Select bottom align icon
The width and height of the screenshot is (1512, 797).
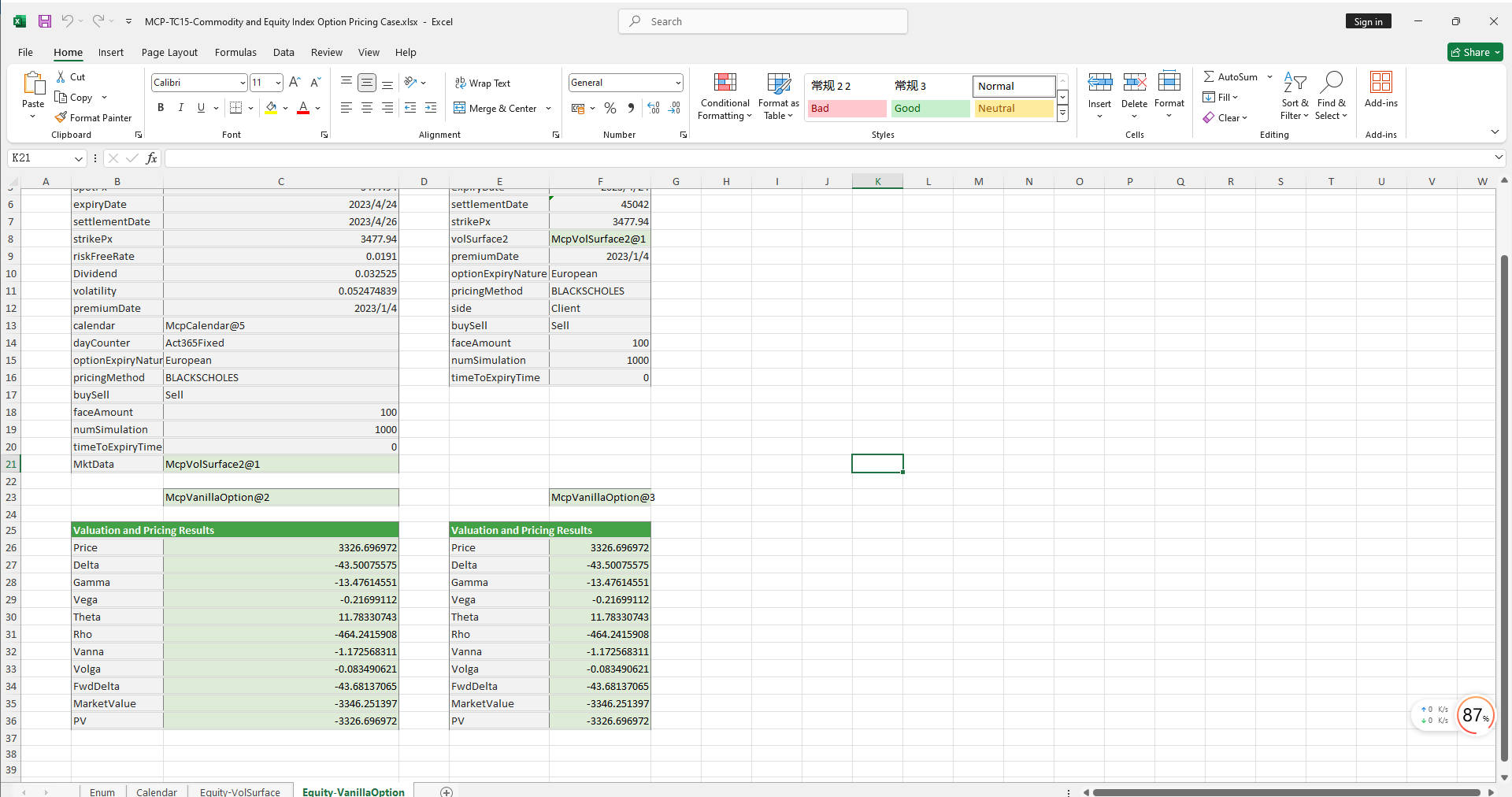coord(387,82)
